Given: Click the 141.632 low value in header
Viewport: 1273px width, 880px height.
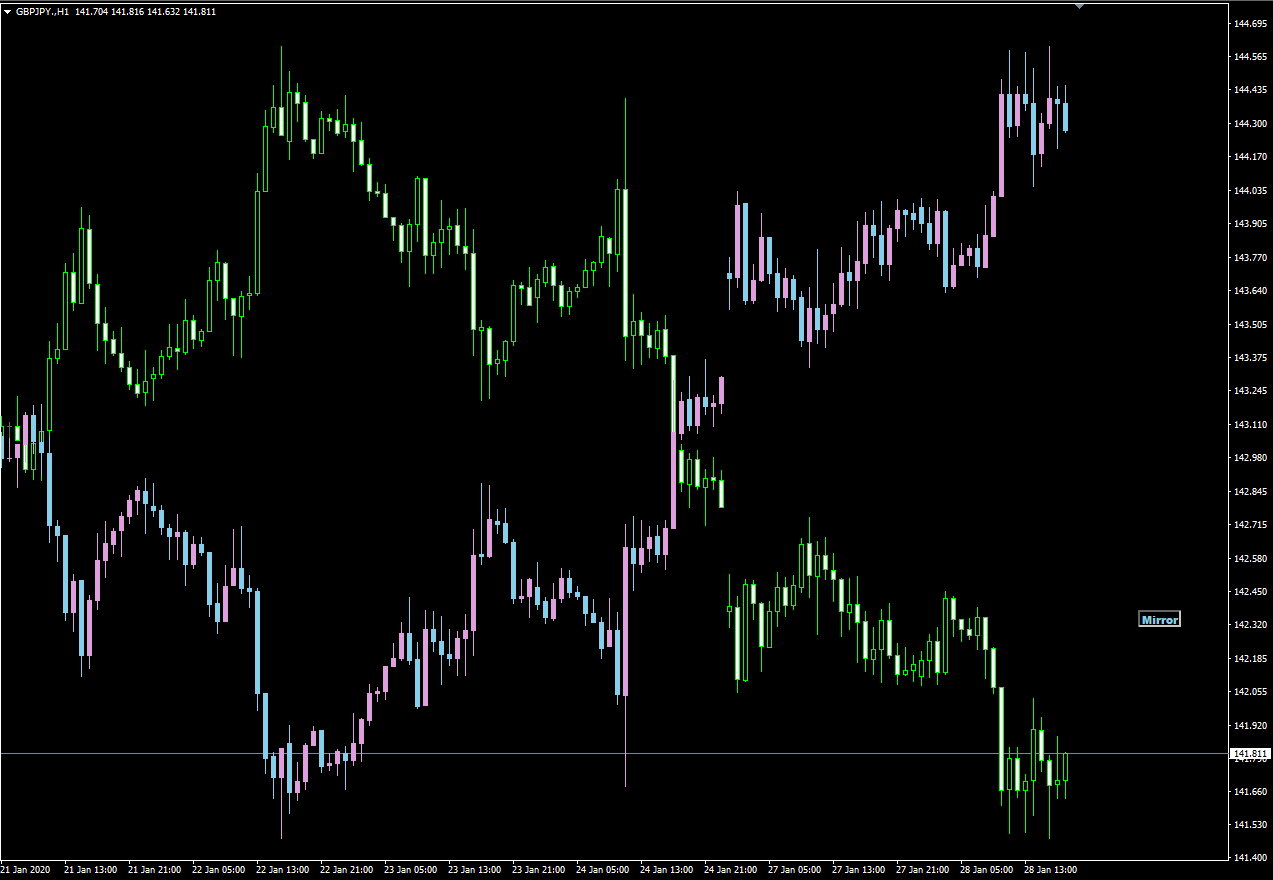Looking at the screenshot, I should (x=163, y=11).
